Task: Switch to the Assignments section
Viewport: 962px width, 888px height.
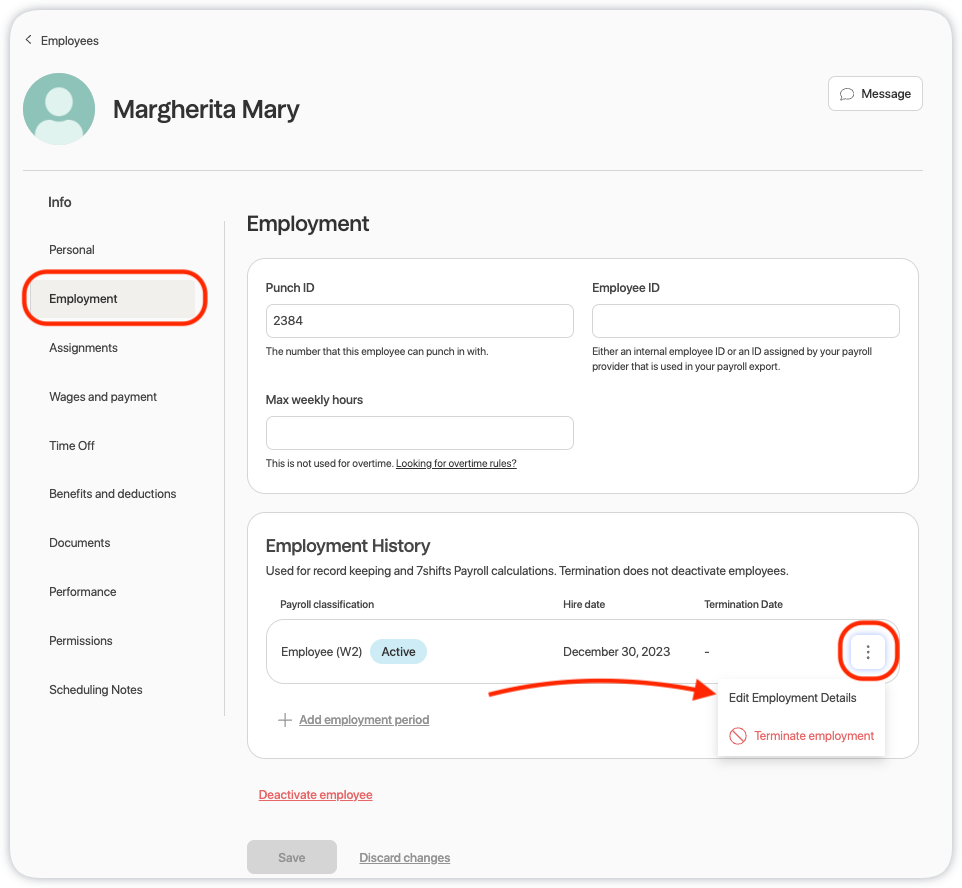Action: pyautogui.click(x=83, y=348)
